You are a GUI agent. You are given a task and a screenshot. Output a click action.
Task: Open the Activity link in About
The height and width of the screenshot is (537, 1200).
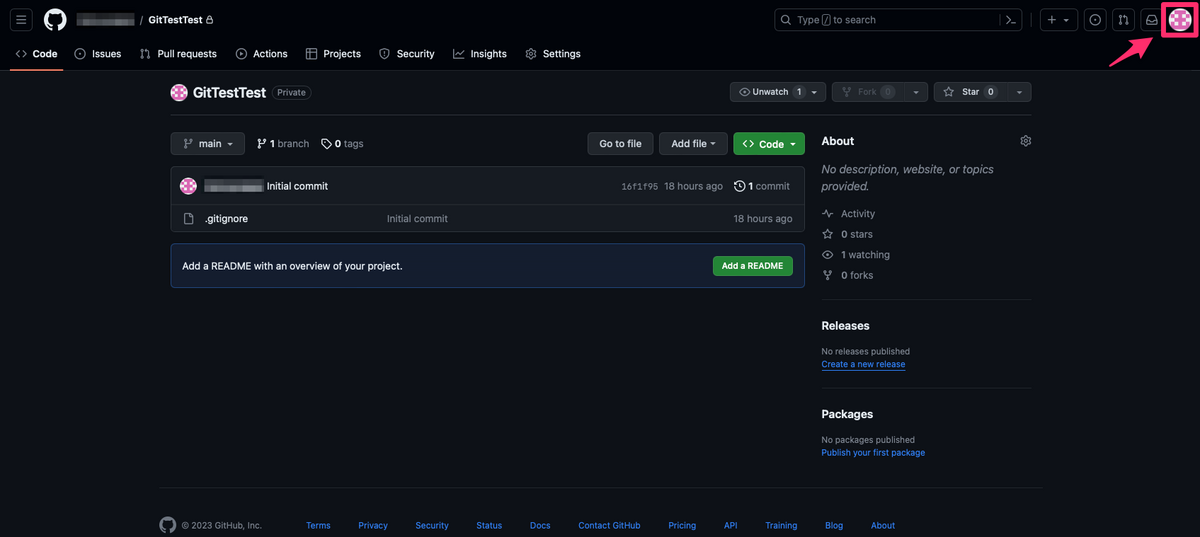pyautogui.click(x=849, y=213)
